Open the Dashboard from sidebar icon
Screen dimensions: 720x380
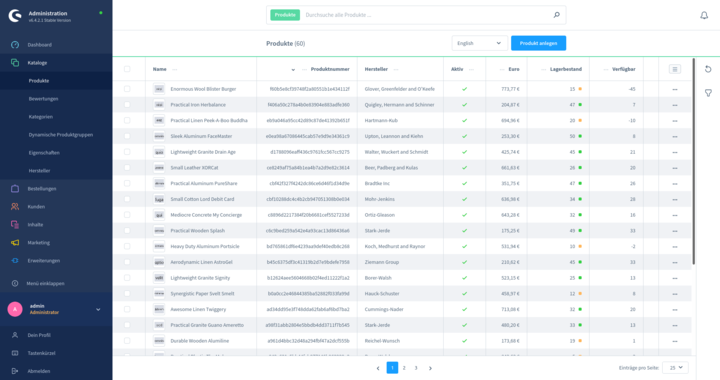[x=15, y=45]
